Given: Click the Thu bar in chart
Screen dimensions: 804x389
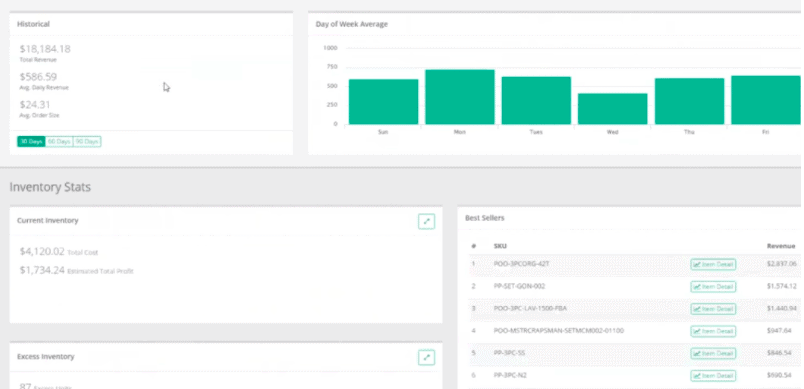Looking at the screenshot, I should coord(689,101).
